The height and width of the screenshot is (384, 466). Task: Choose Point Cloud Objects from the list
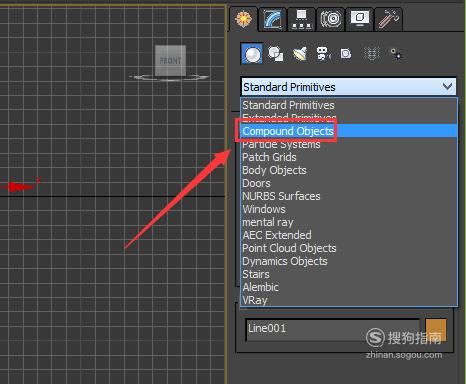coord(349,248)
